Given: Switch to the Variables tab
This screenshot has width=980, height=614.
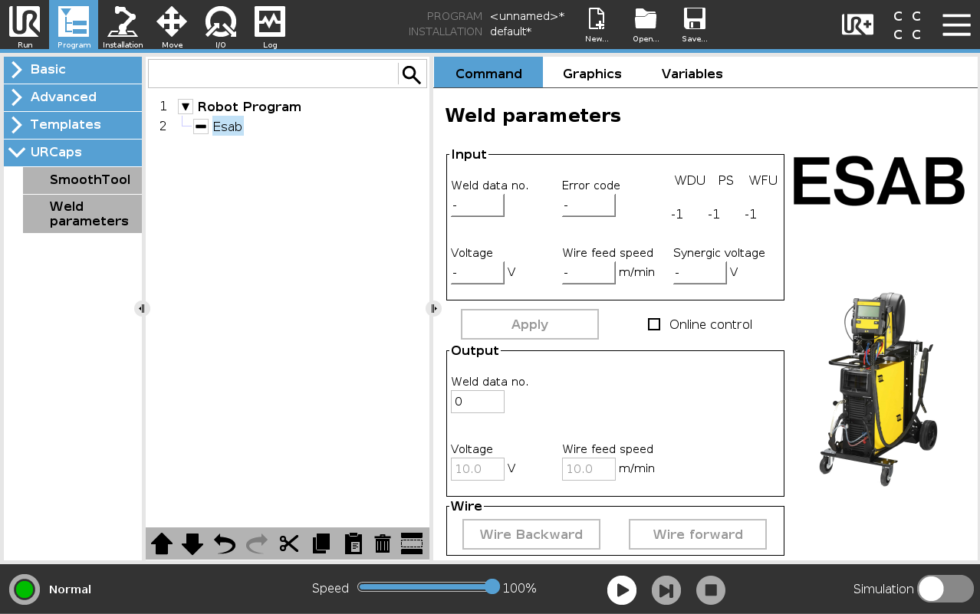Looking at the screenshot, I should pos(692,74).
